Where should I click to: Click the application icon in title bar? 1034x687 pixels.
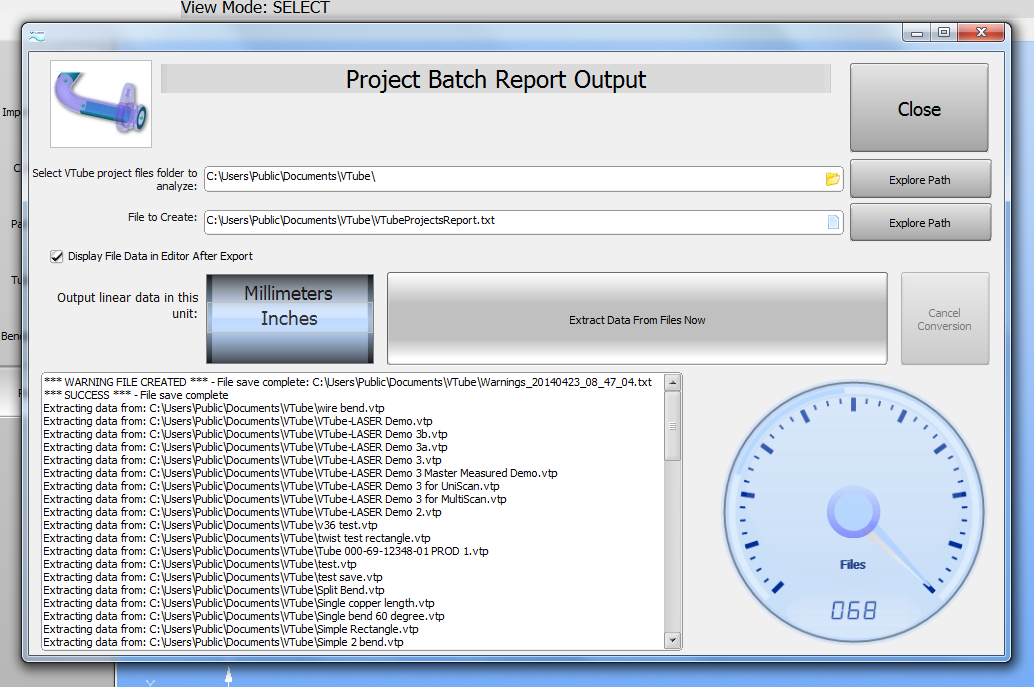click(37, 35)
